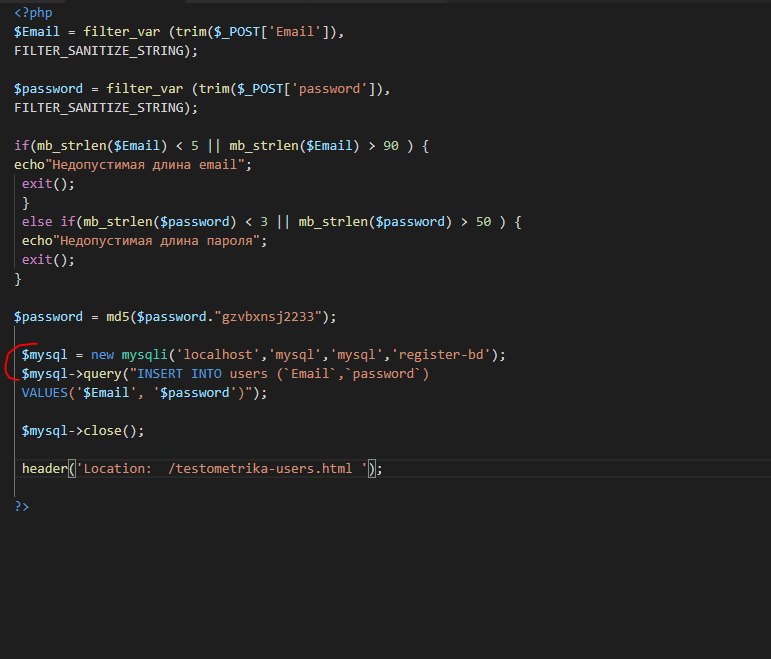Click the /testometrika-users.html path
Viewport: 771px width, 659px height.
(260, 469)
